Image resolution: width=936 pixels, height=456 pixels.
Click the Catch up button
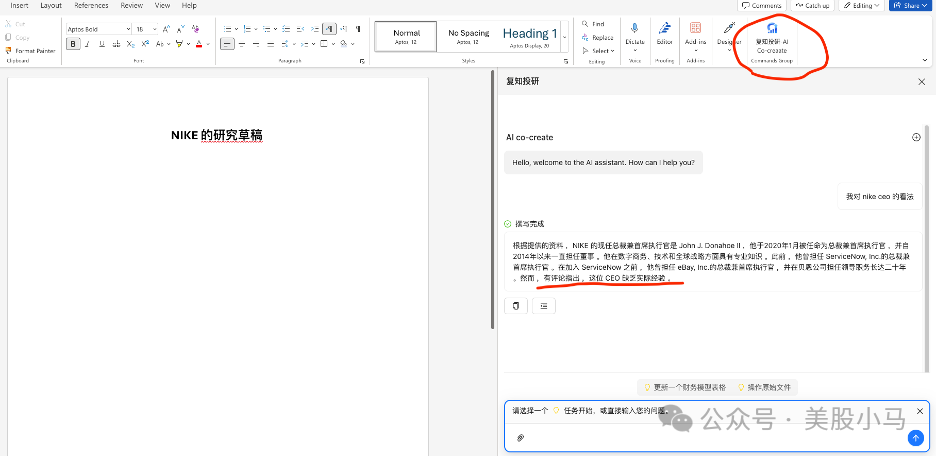click(x=812, y=5)
